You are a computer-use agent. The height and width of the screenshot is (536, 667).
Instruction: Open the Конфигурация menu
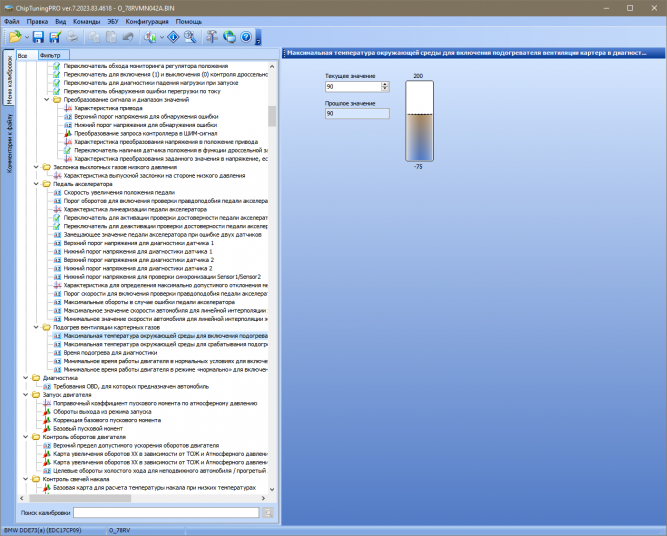click(147, 21)
